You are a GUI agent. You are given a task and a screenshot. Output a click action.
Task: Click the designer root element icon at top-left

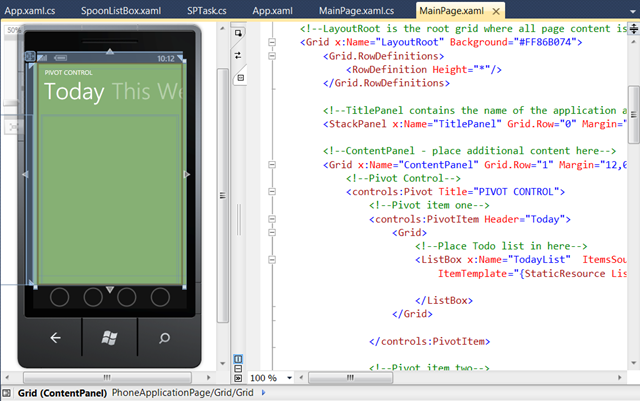[30, 56]
